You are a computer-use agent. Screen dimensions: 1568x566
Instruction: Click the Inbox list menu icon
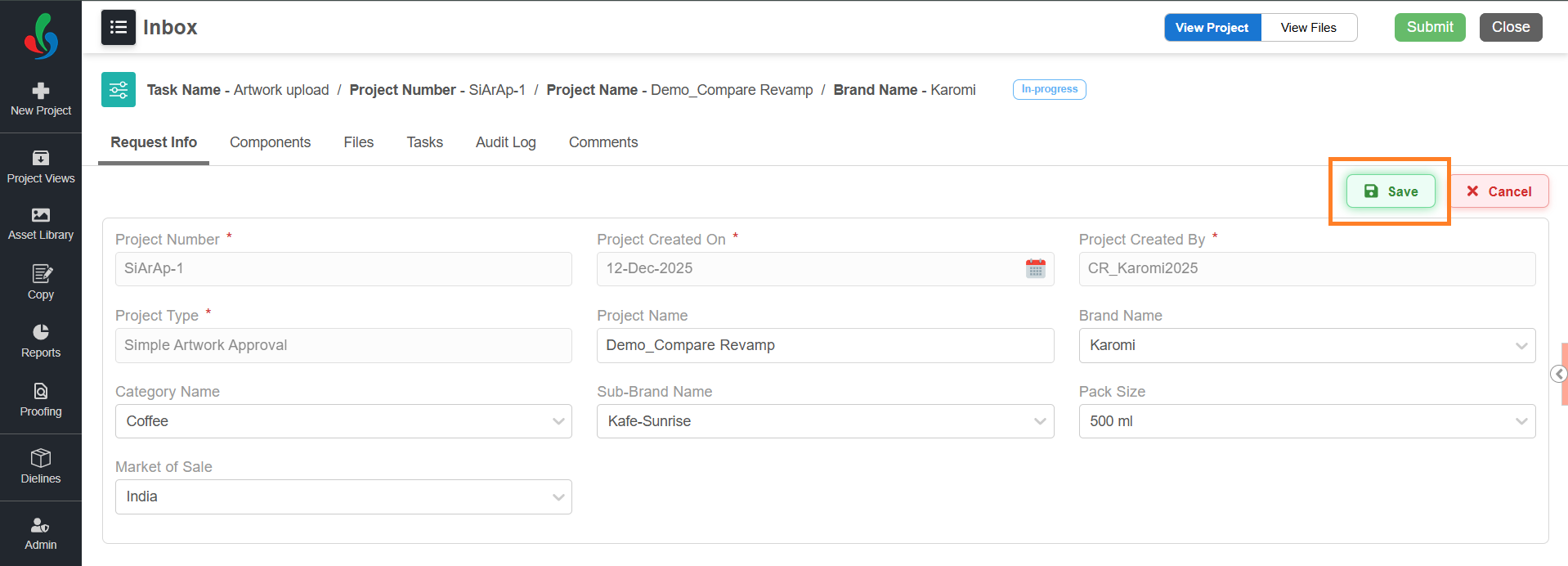pos(119,27)
